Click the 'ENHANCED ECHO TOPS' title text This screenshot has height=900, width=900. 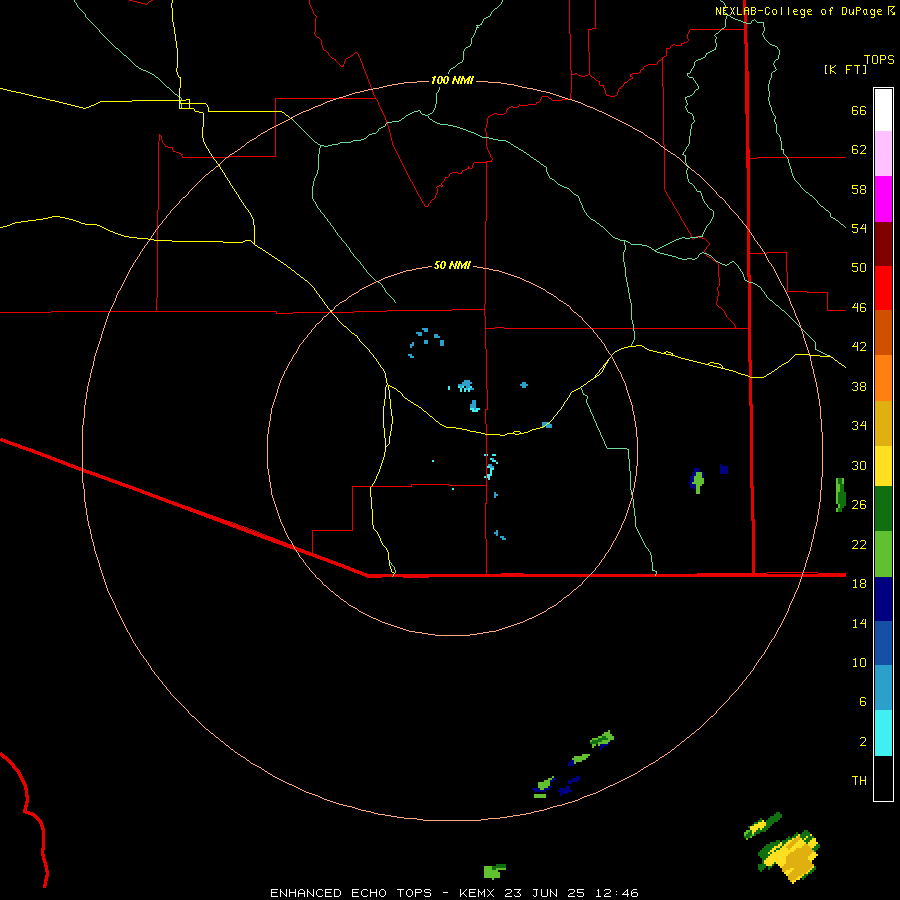click(351, 893)
